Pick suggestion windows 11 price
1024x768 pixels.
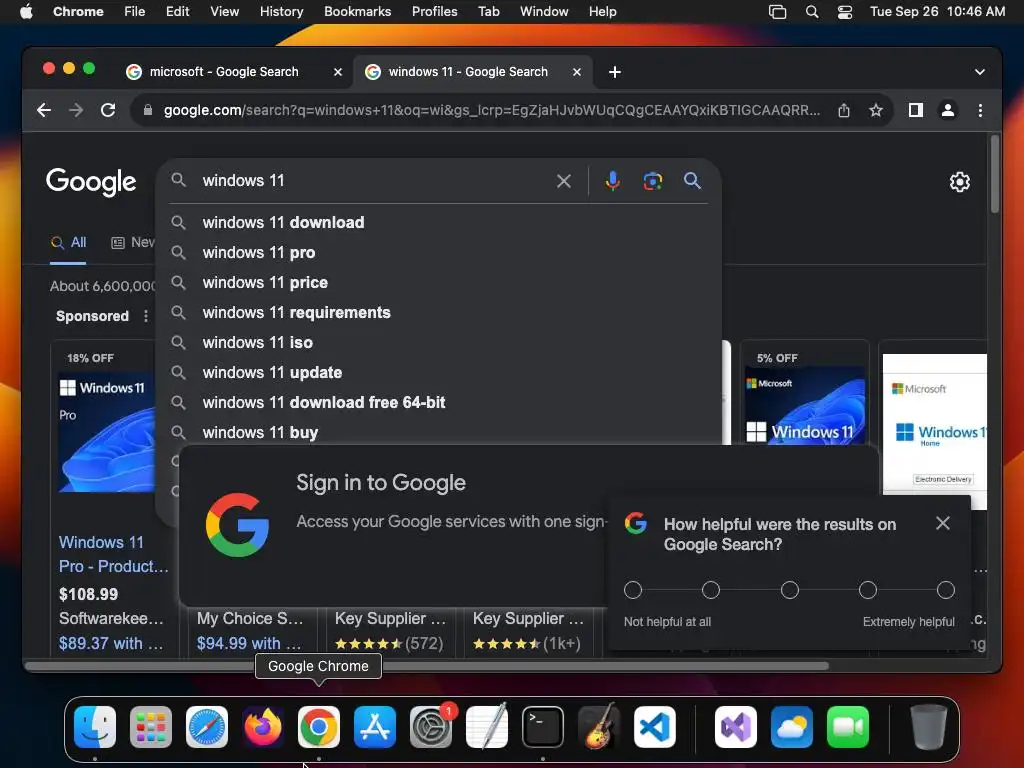438,283
